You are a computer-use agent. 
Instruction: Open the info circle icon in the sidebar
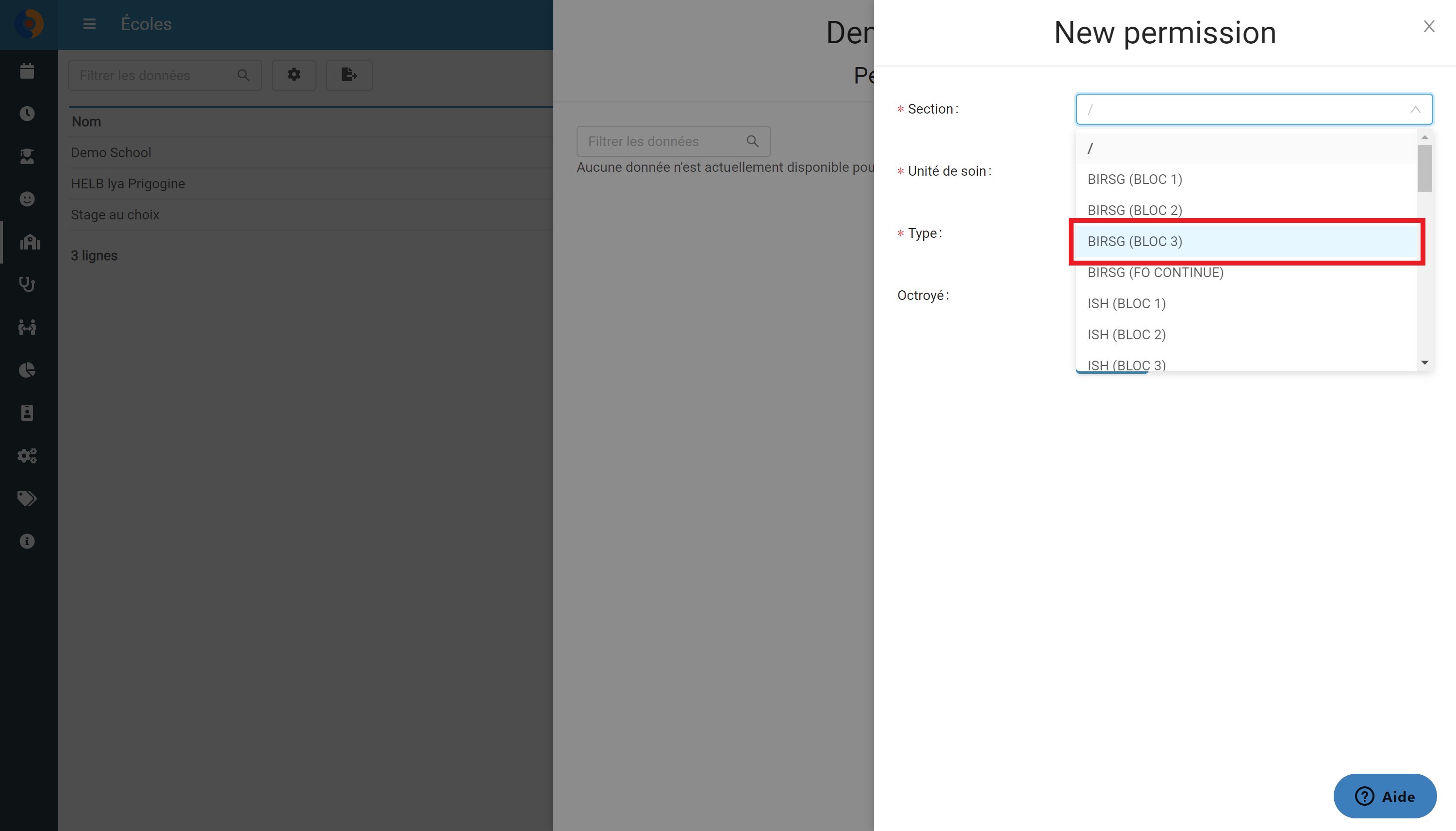tap(27, 541)
